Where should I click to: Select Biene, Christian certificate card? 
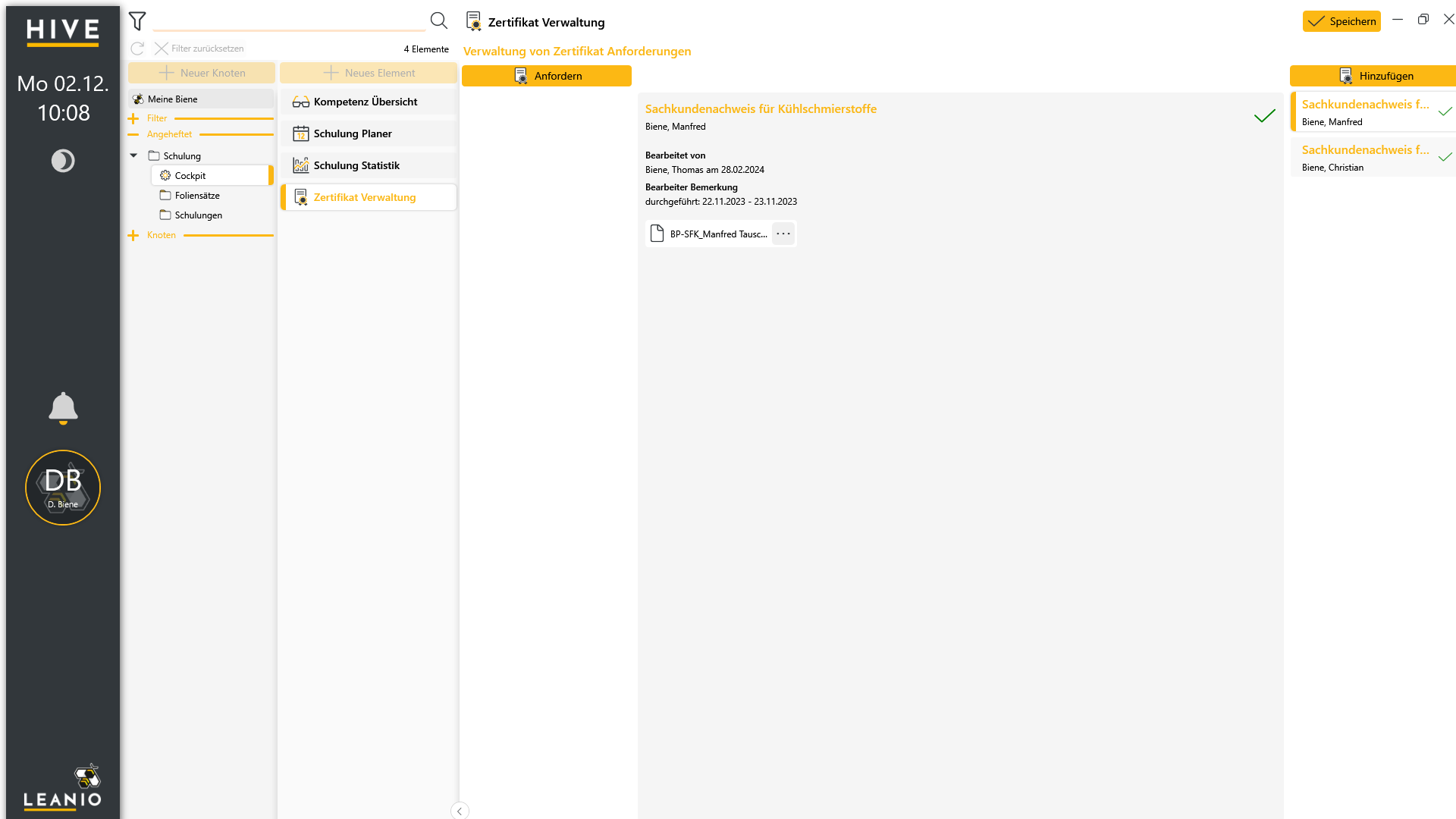point(1373,157)
